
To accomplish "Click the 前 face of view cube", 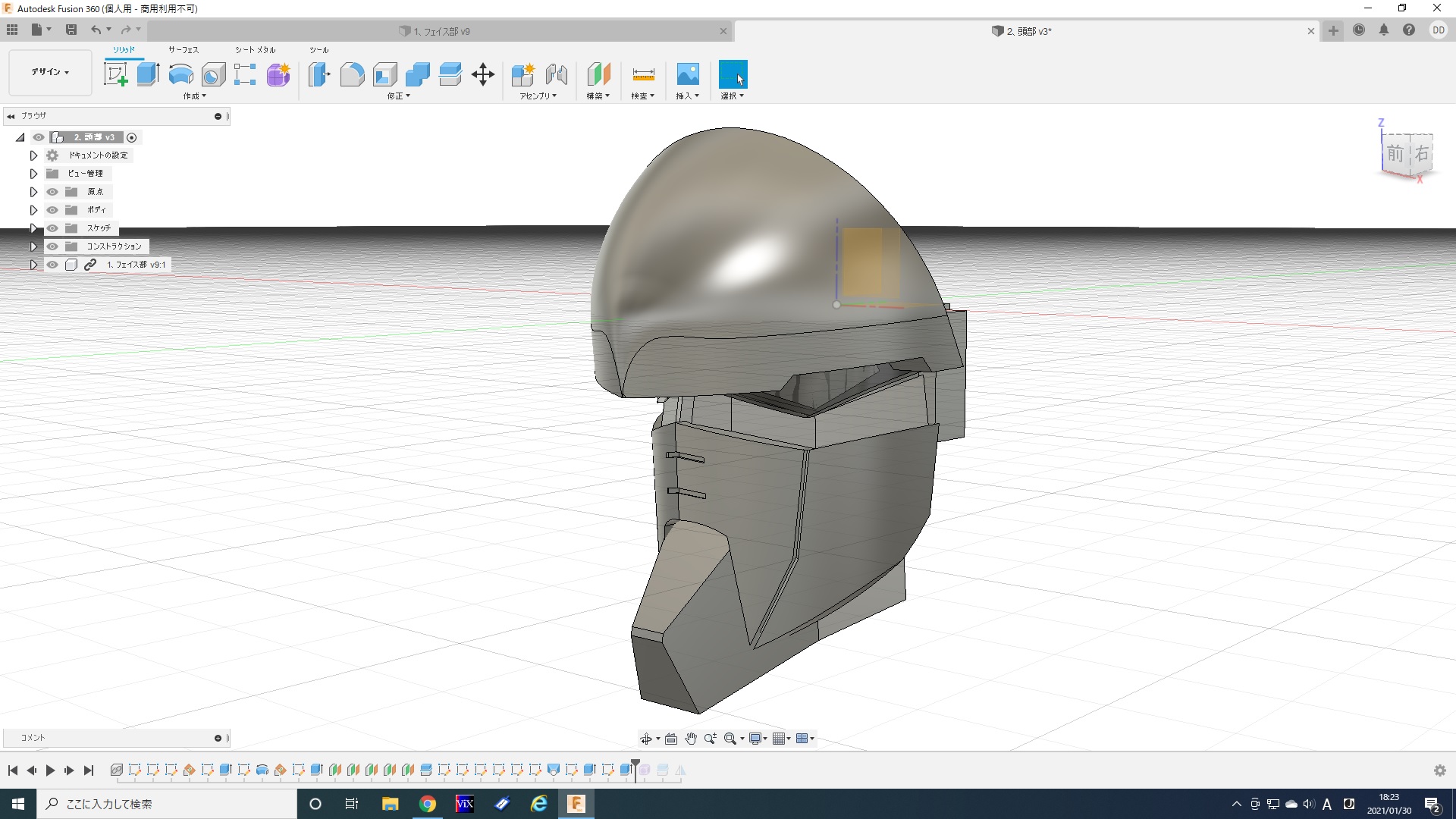I will point(1395,154).
